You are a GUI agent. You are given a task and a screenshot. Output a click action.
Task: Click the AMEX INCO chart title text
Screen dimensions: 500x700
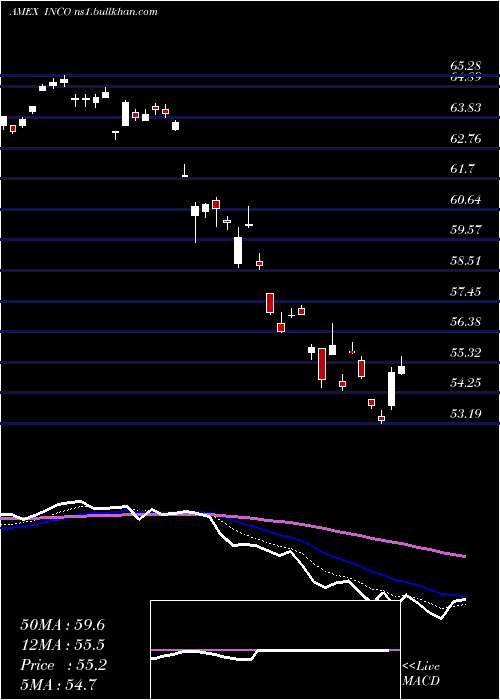pos(83,12)
